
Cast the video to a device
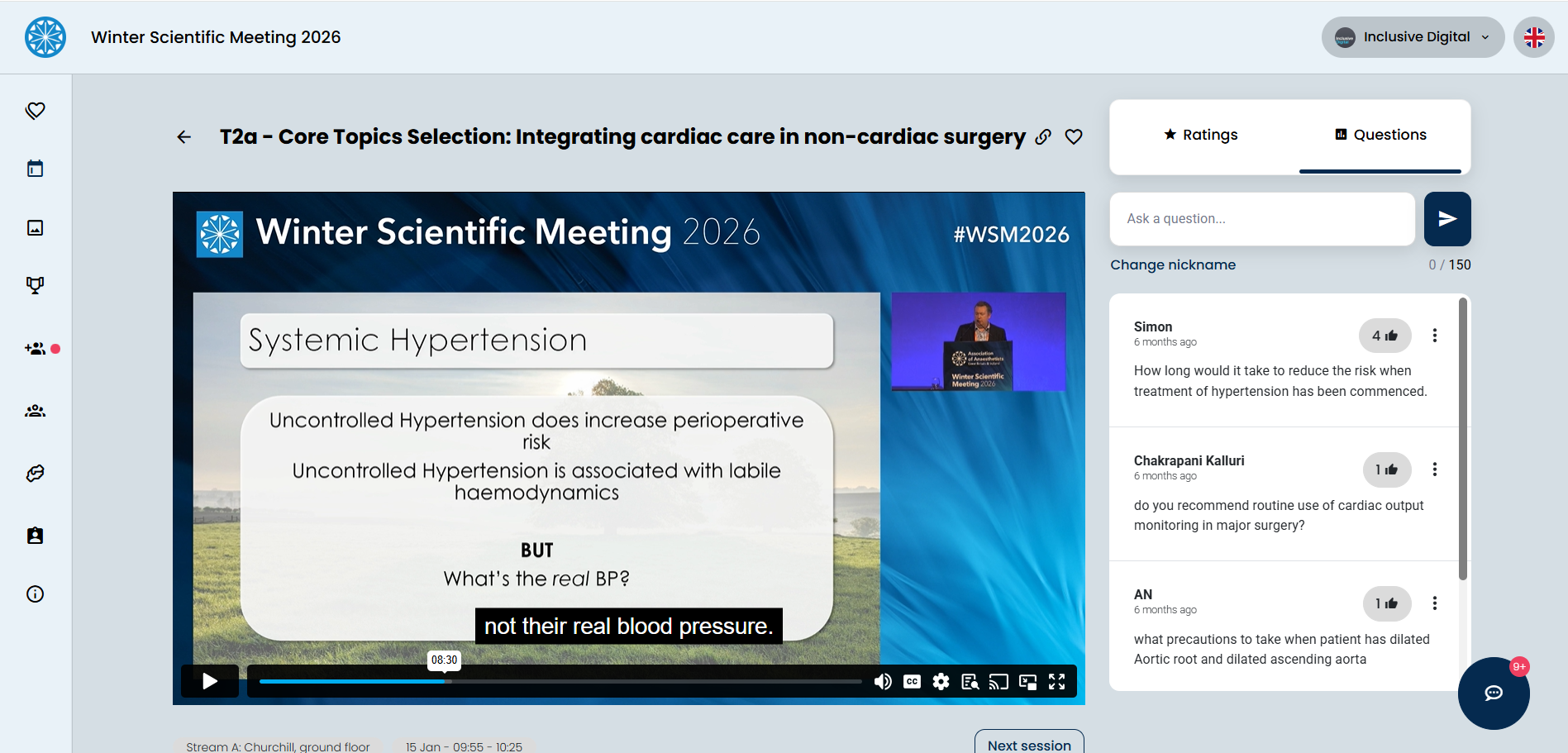998,682
